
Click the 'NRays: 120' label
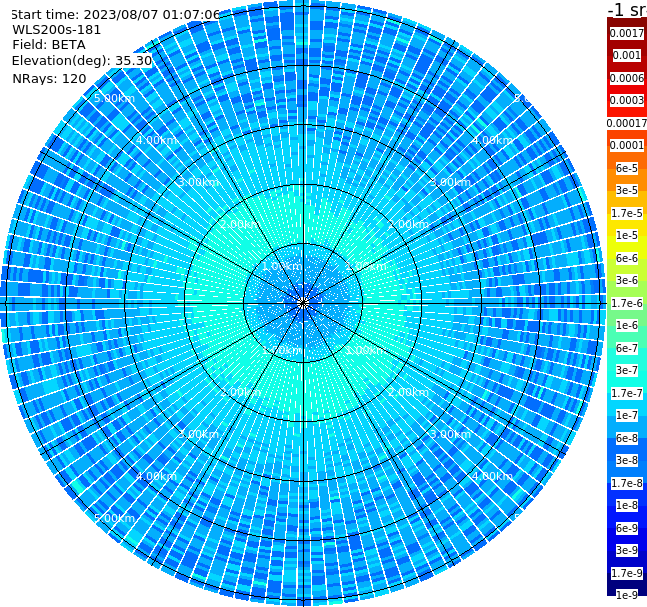tap(49, 78)
